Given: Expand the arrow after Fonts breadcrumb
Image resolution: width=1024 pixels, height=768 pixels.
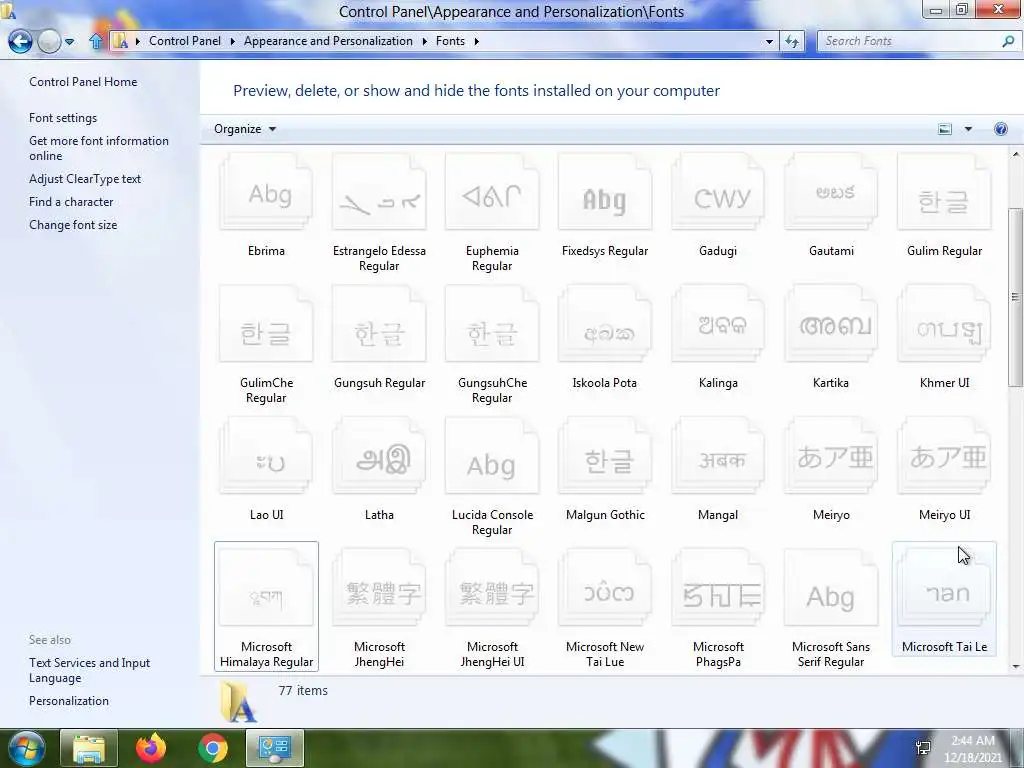Looking at the screenshot, I should 477,41.
